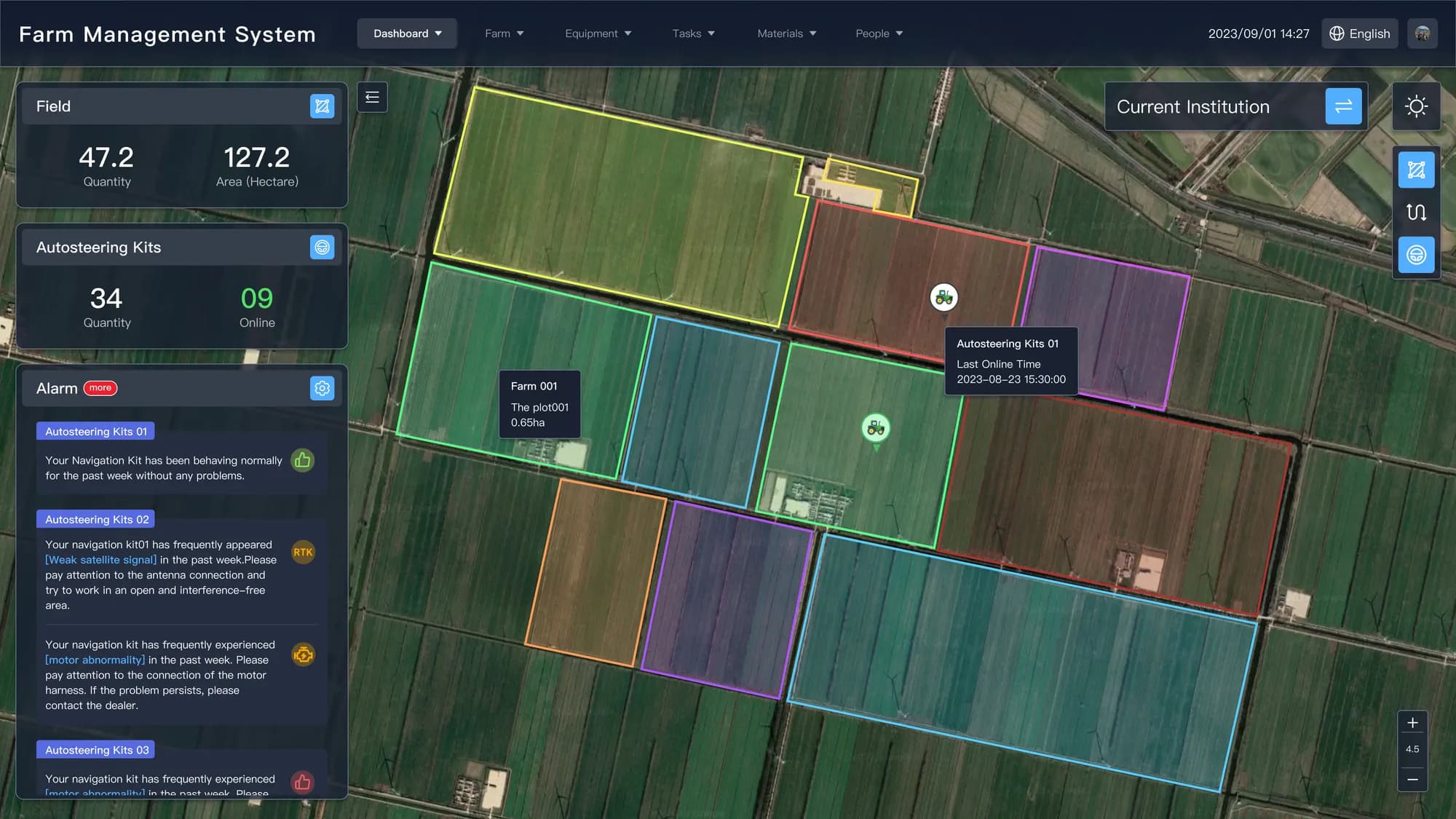This screenshot has height=819, width=1456.
Task: Open user profile avatar
Action: pyautogui.click(x=1422, y=33)
